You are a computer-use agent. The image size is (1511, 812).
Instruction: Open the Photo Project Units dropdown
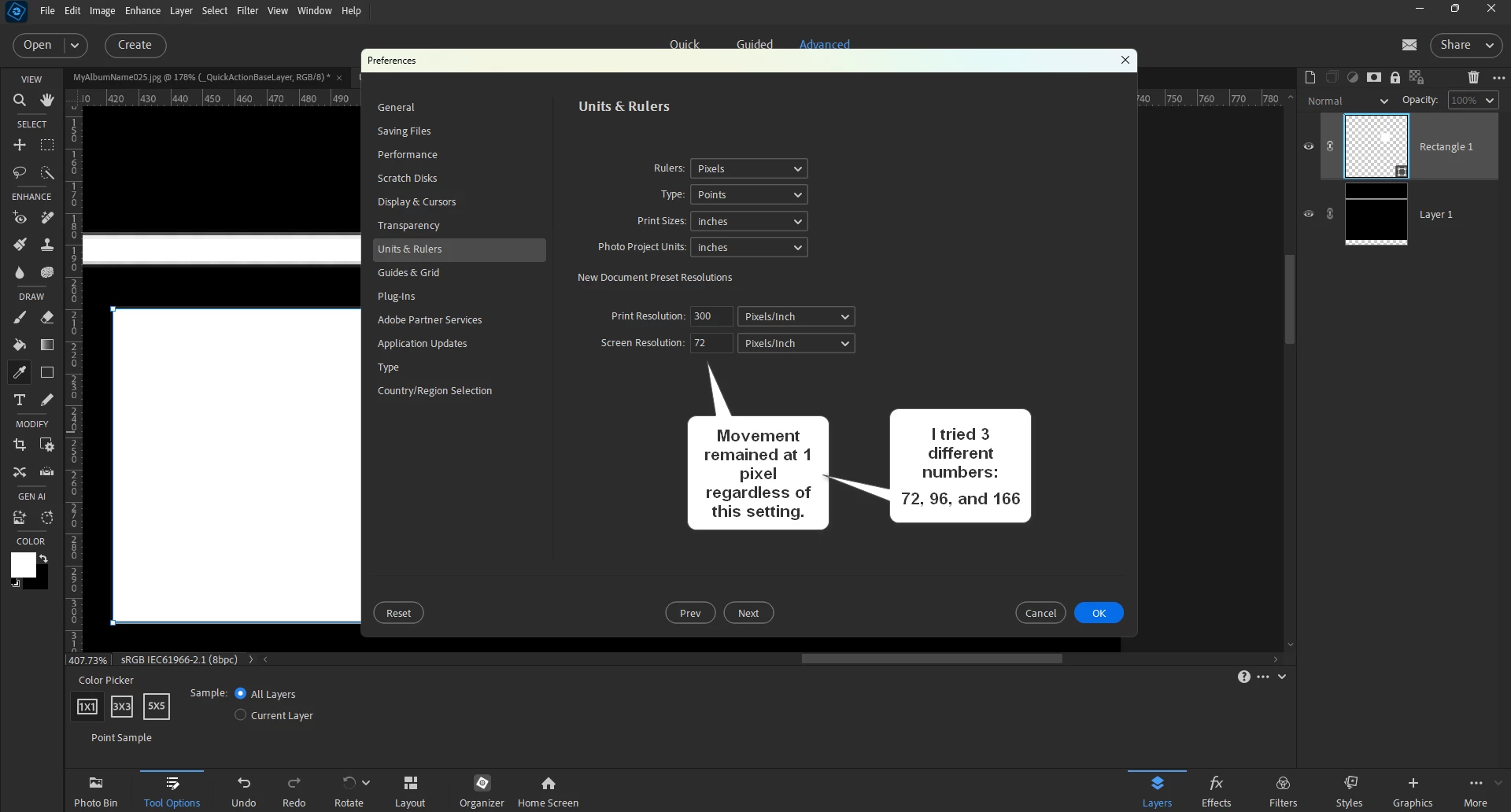point(749,247)
